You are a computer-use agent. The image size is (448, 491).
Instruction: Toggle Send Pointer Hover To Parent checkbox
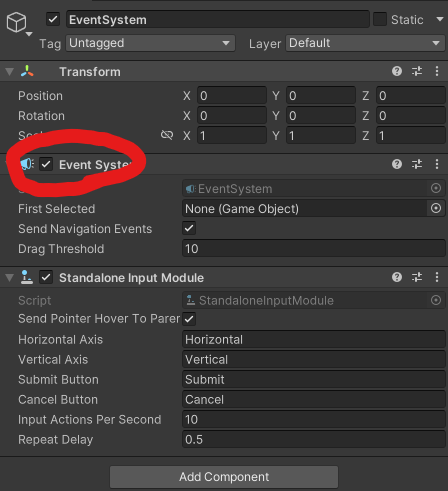(x=189, y=319)
